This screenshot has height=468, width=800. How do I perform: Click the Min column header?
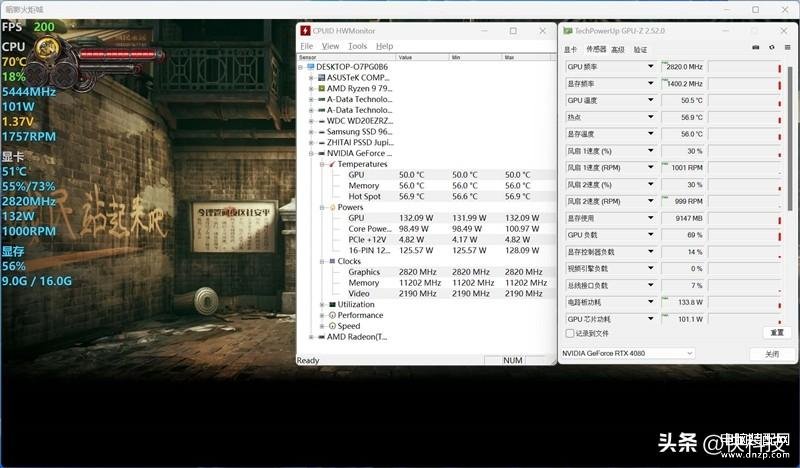476,57
